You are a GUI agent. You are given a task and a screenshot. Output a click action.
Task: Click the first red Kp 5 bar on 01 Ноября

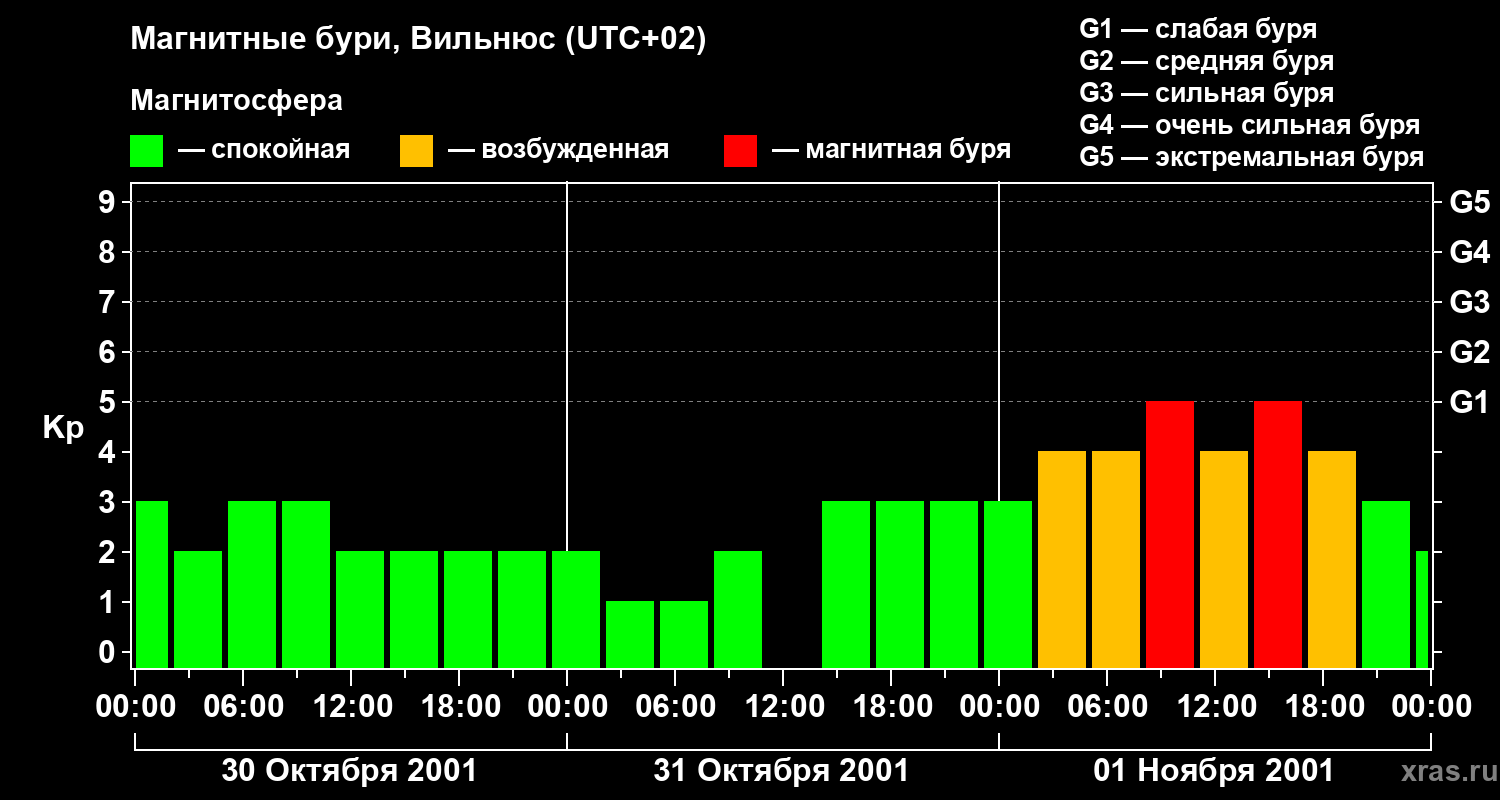tap(1170, 534)
